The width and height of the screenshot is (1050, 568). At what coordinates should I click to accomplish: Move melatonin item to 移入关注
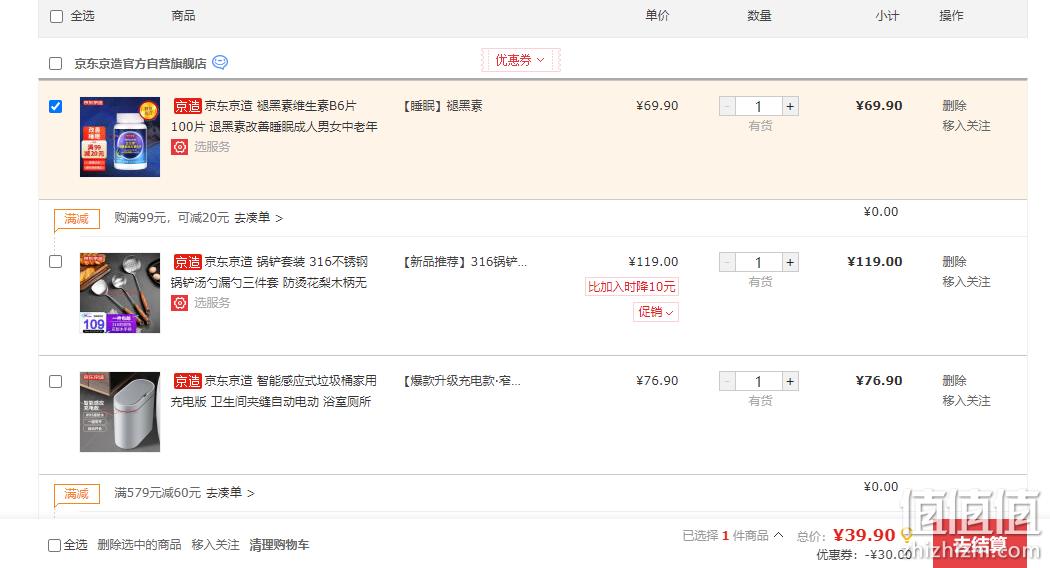[966, 125]
